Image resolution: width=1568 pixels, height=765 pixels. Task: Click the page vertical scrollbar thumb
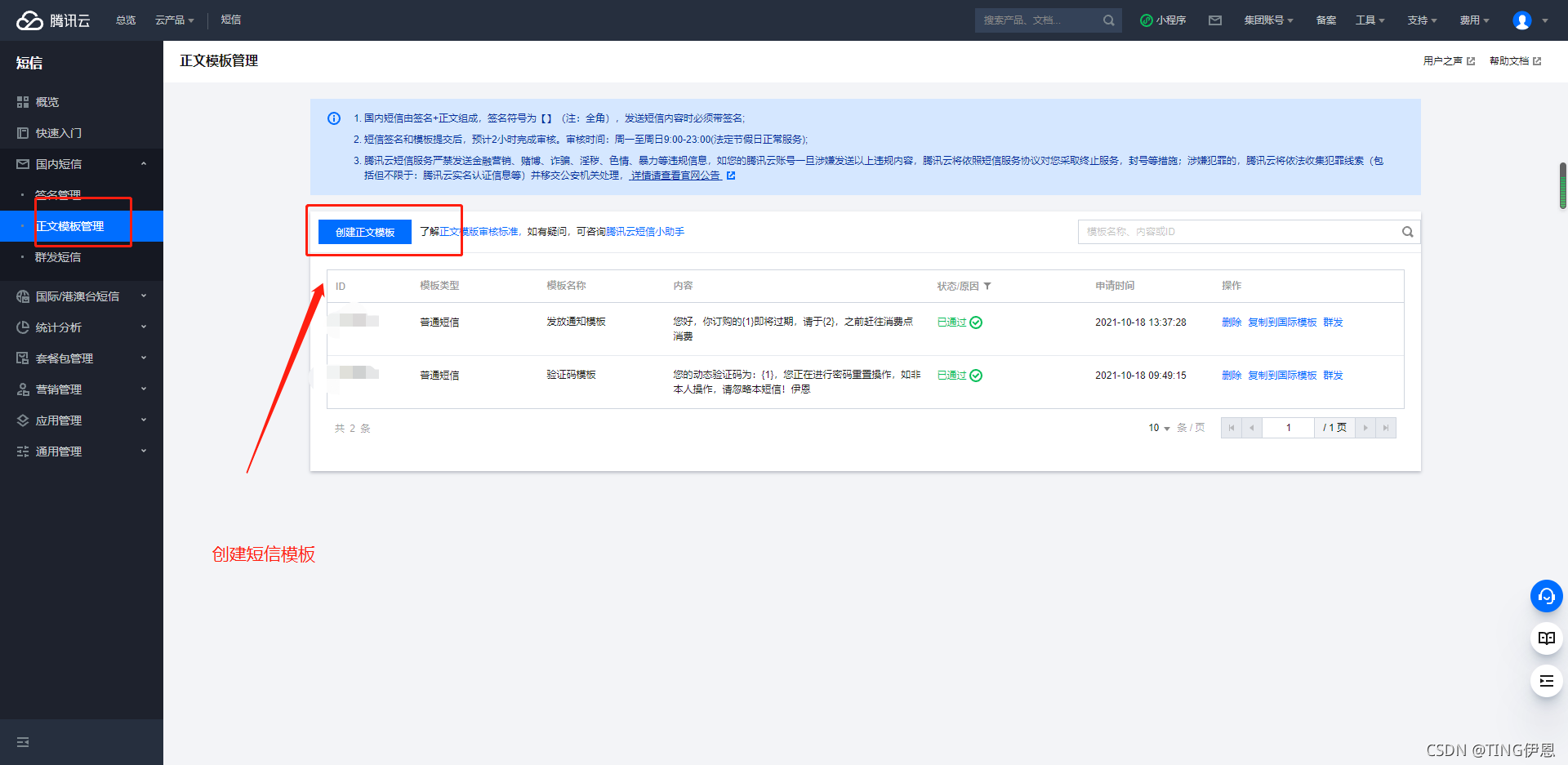click(1563, 185)
